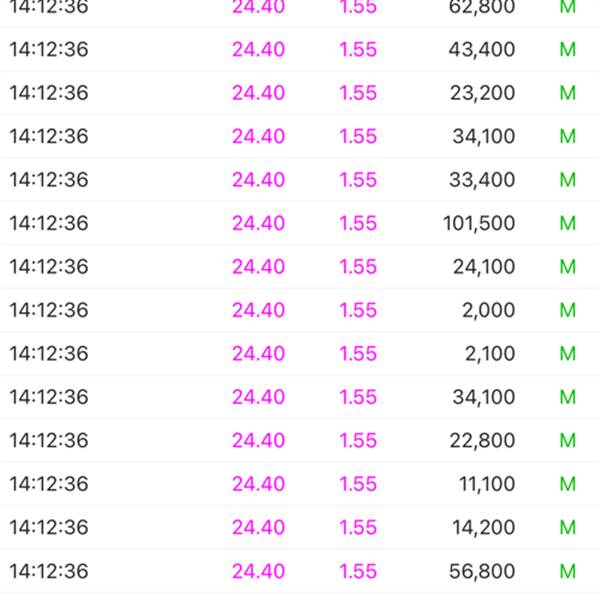600x600 pixels.
Task: Select the trade with volume 22,800
Action: tap(483, 441)
